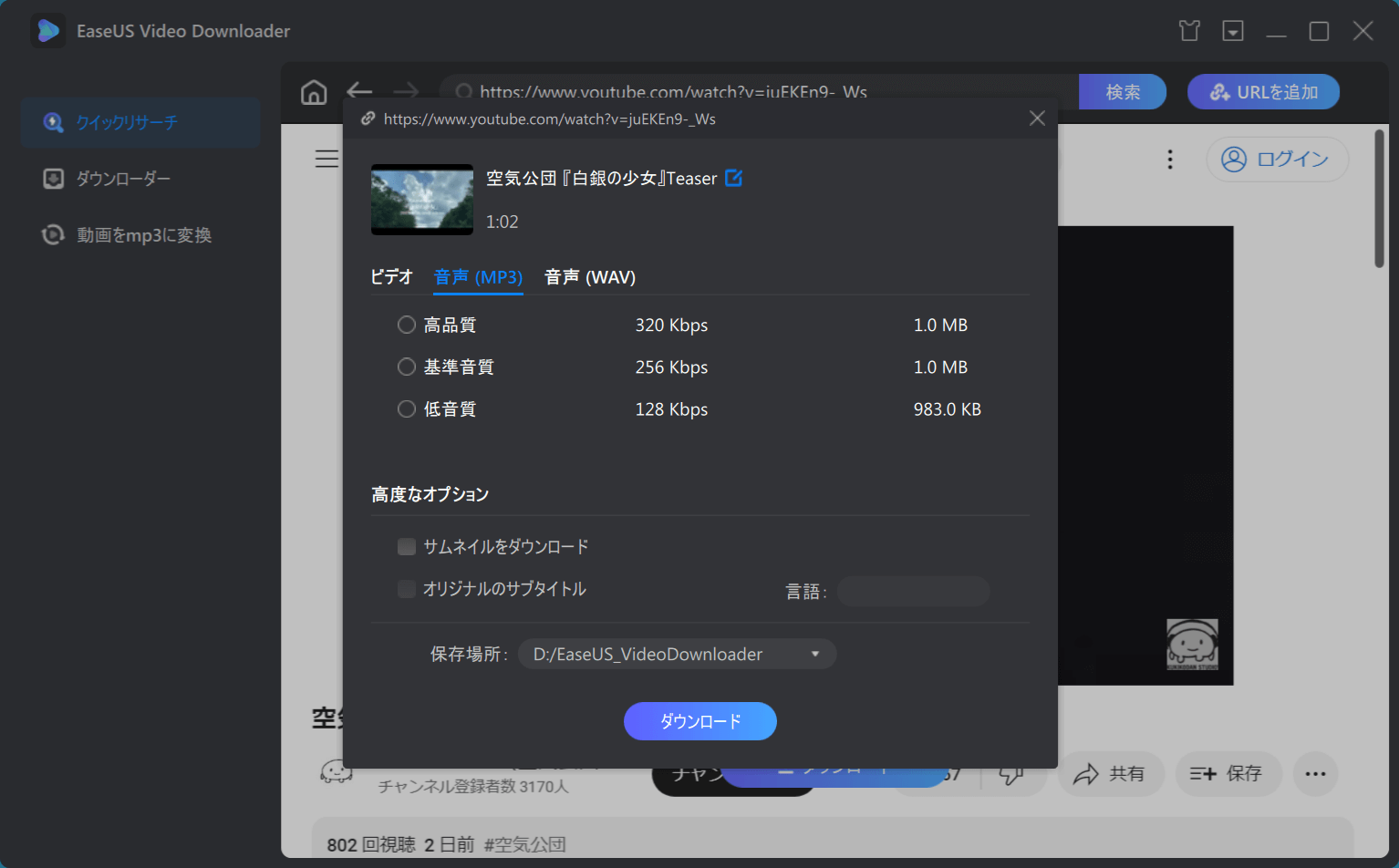Open the skin/theme shirt icon

(1189, 31)
